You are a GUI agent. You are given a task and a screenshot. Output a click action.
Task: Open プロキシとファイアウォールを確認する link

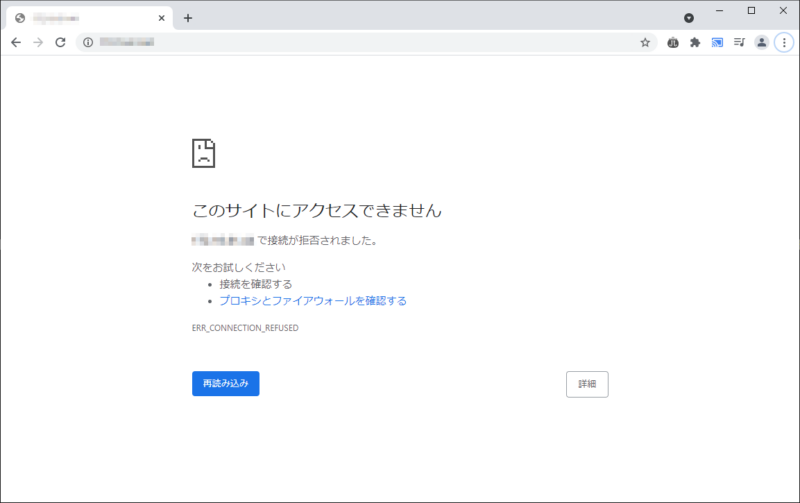point(313,301)
